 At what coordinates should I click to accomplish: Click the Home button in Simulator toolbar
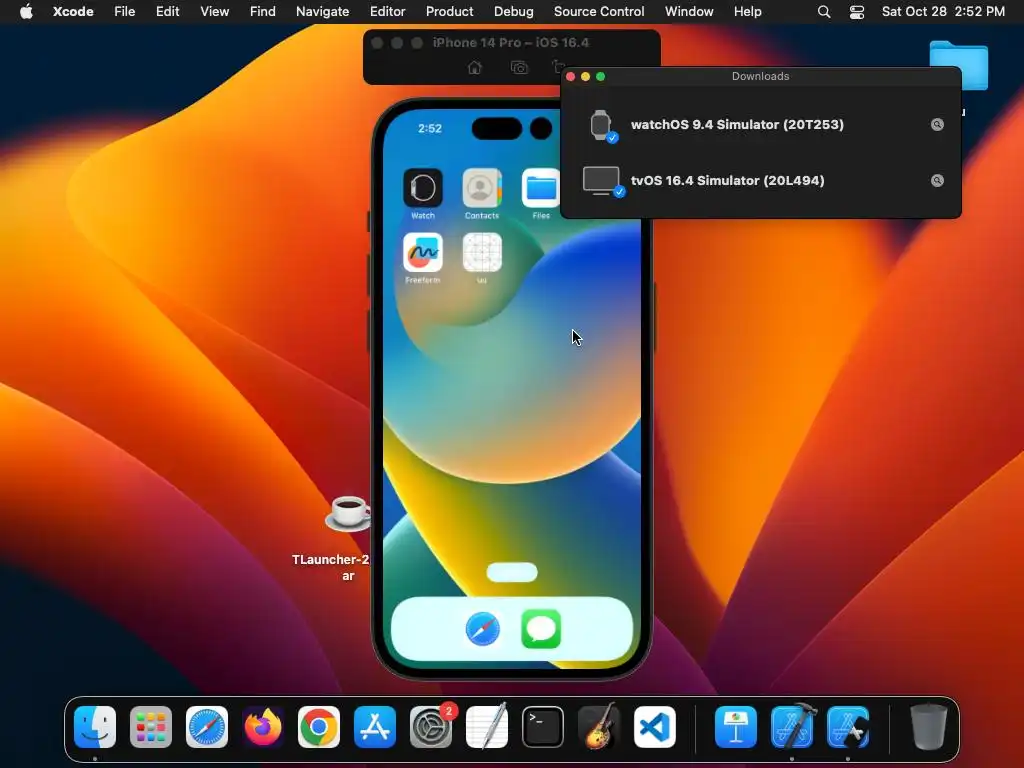pyautogui.click(x=475, y=67)
